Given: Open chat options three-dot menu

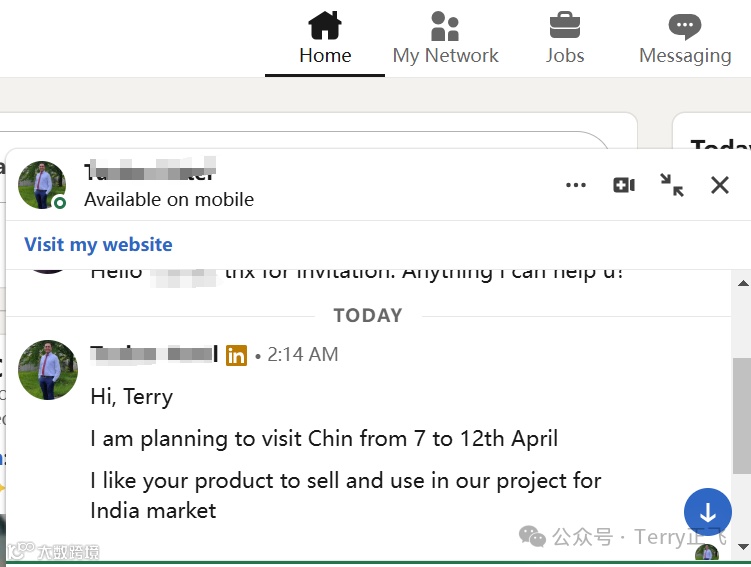Looking at the screenshot, I should (x=576, y=185).
